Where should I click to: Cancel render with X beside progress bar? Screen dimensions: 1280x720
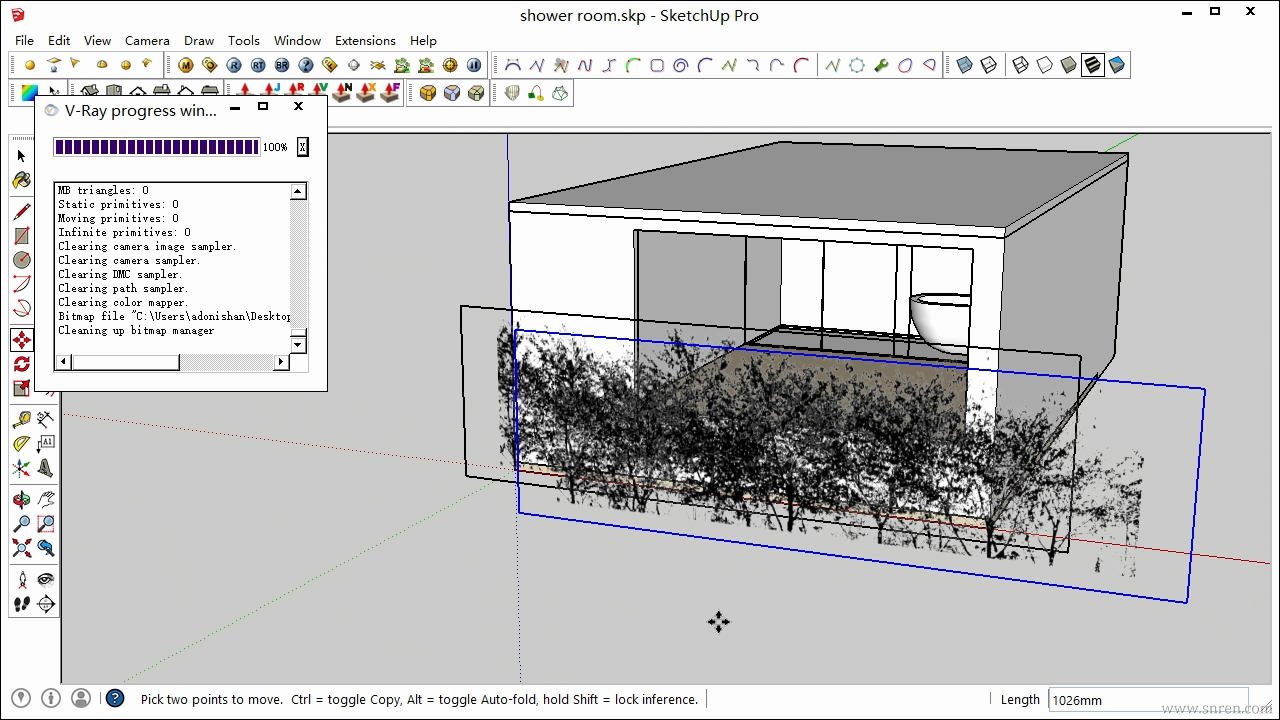coord(302,147)
